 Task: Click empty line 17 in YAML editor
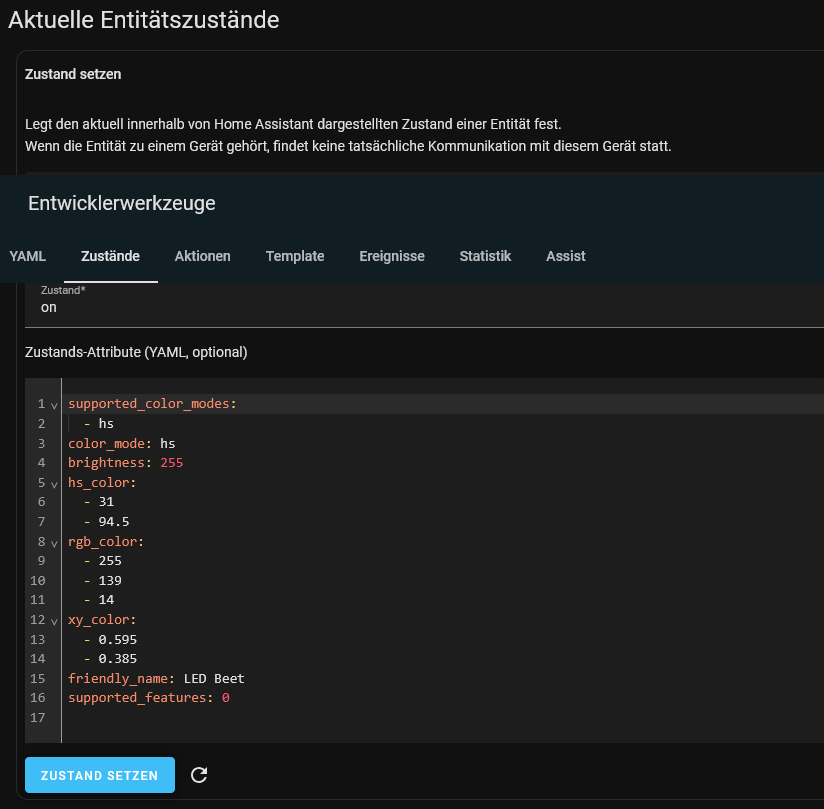pyautogui.click(x=441, y=718)
